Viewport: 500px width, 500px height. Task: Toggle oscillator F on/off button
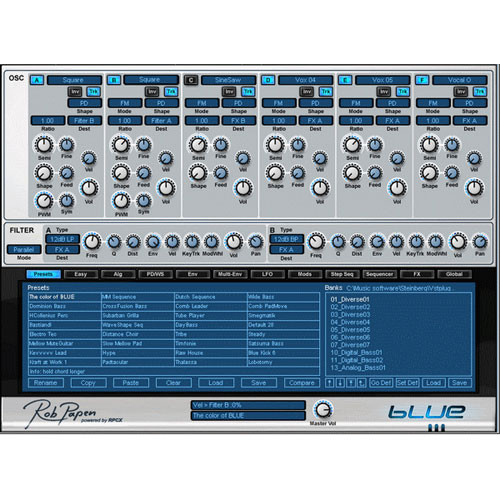tap(422, 80)
